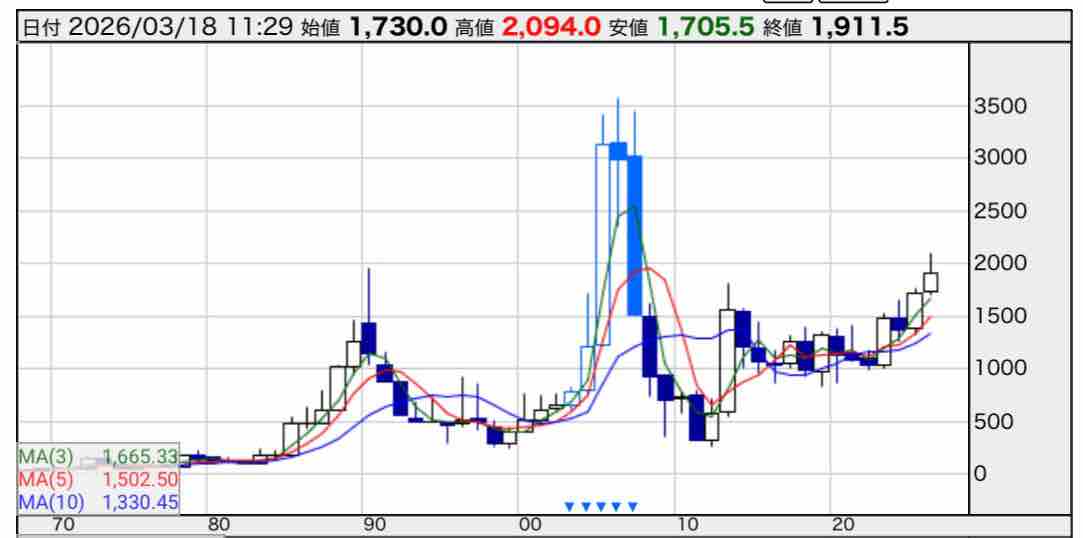The width and height of the screenshot is (1083, 538).
Task: Jump to the 70 mark on time axis
Action: [x=63, y=524]
